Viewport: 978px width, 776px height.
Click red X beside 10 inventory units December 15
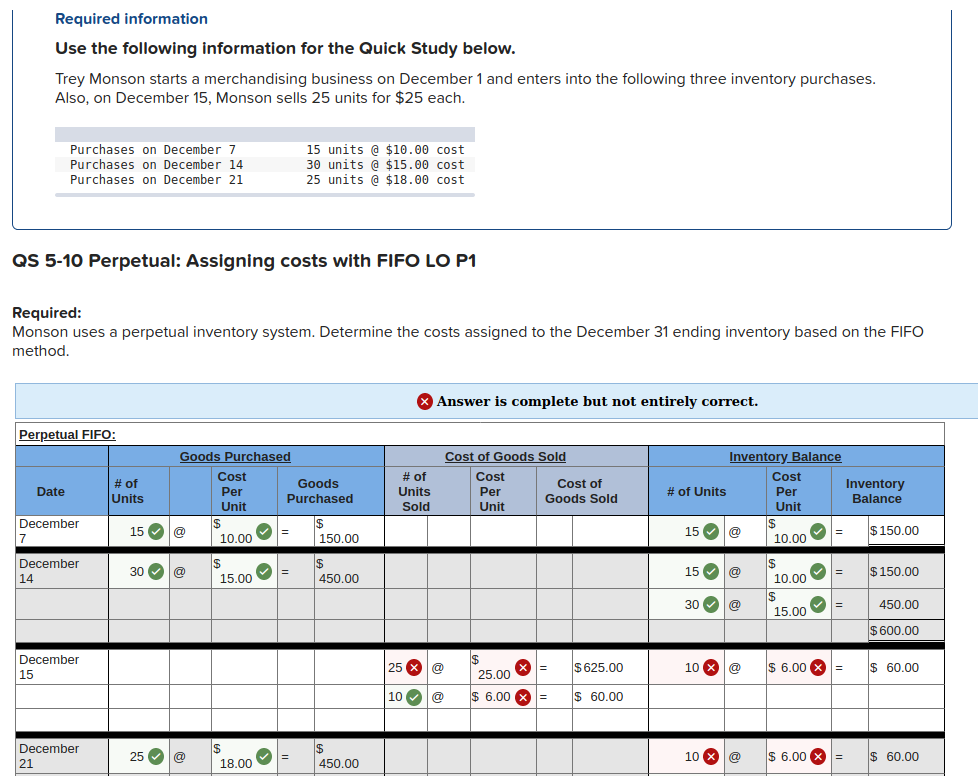click(711, 667)
